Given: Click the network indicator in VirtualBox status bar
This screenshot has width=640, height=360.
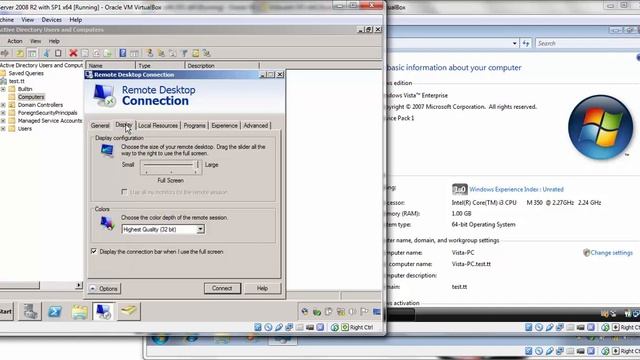Looking at the screenshot, I should [289, 327].
